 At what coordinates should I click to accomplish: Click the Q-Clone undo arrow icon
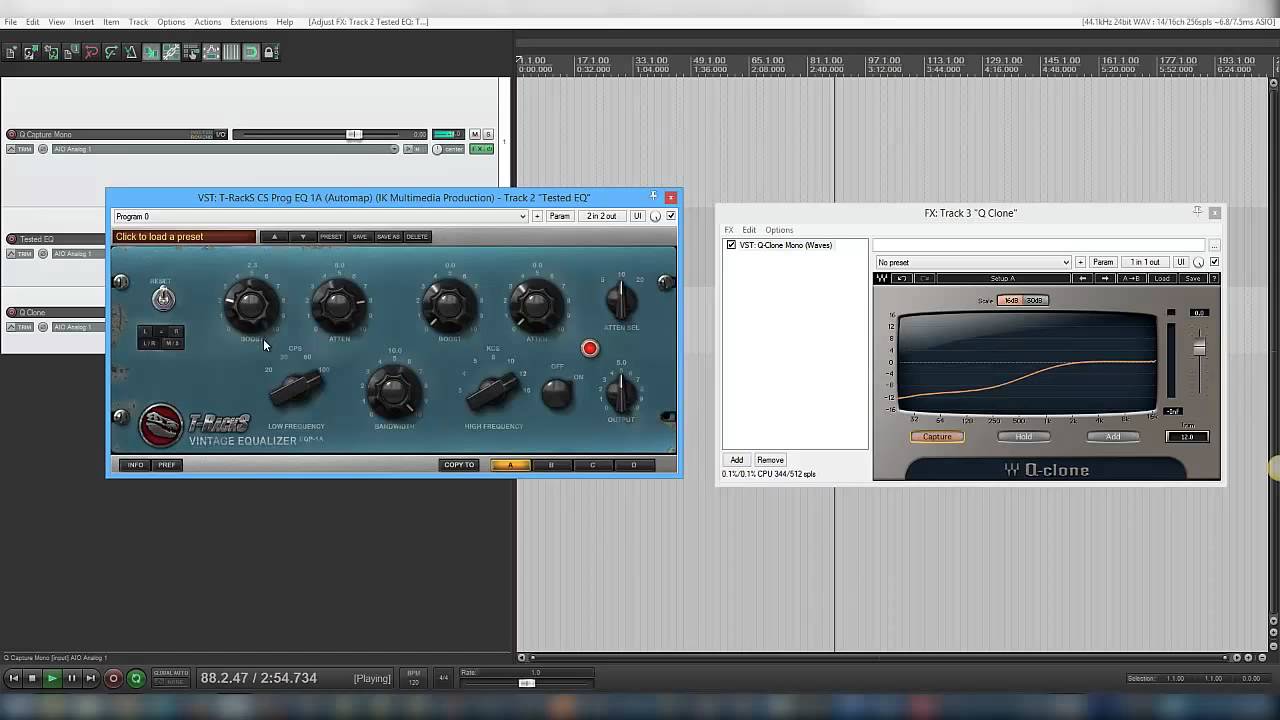pos(902,278)
